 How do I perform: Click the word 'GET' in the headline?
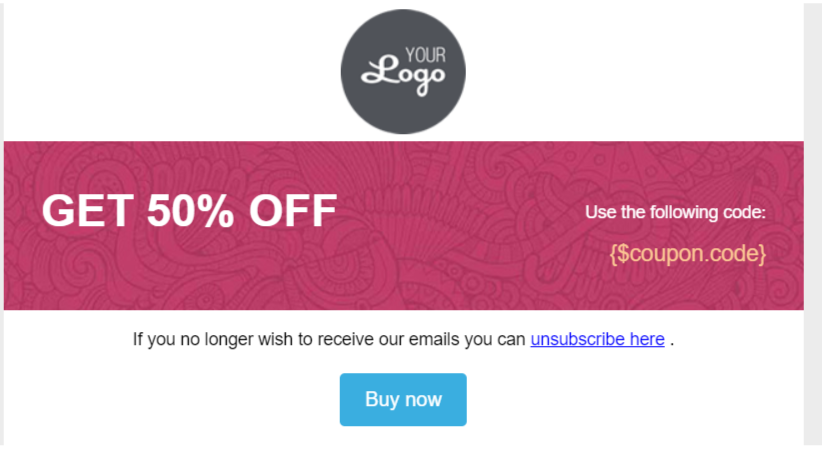[88, 211]
